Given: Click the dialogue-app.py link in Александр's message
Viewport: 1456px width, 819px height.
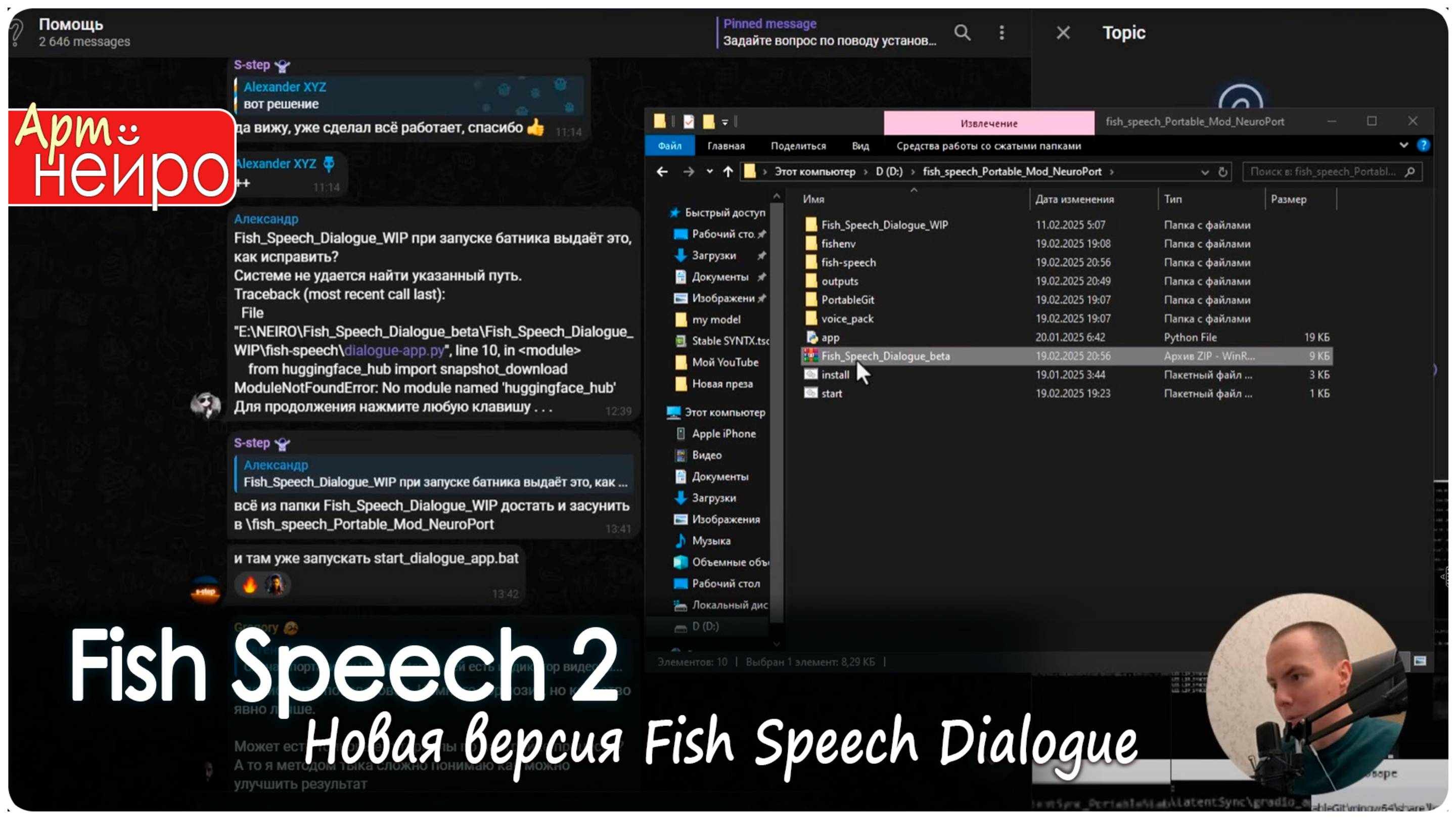Looking at the screenshot, I should [394, 350].
